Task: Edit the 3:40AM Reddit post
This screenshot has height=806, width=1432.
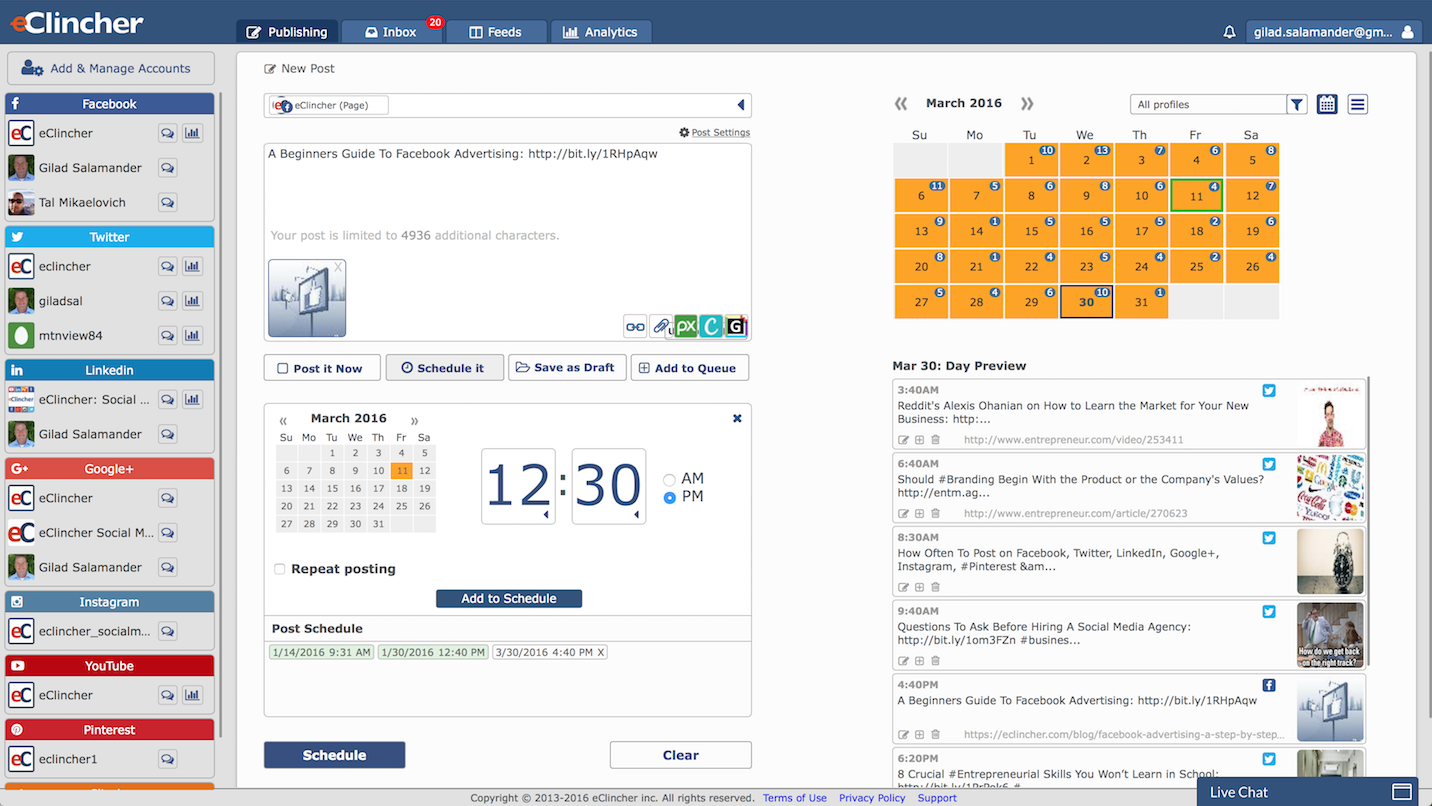Action: click(x=903, y=440)
